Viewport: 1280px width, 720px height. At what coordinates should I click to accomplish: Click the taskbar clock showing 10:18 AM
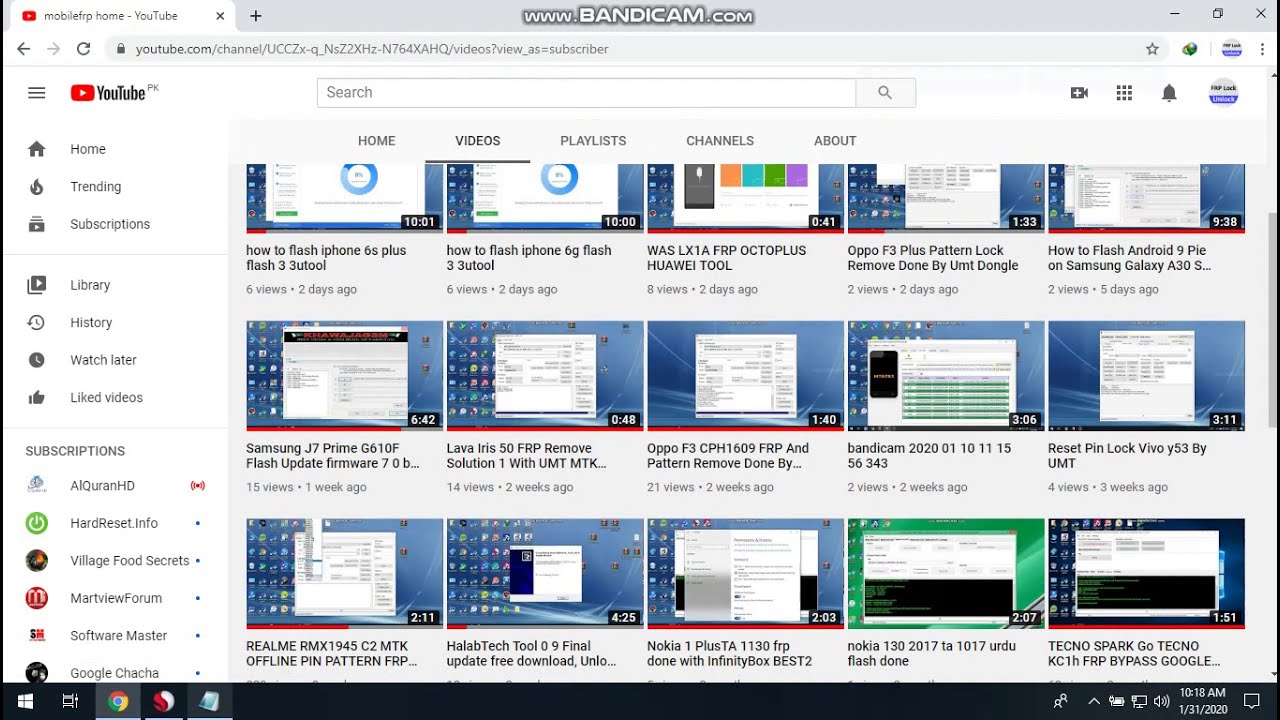[x=1202, y=701]
